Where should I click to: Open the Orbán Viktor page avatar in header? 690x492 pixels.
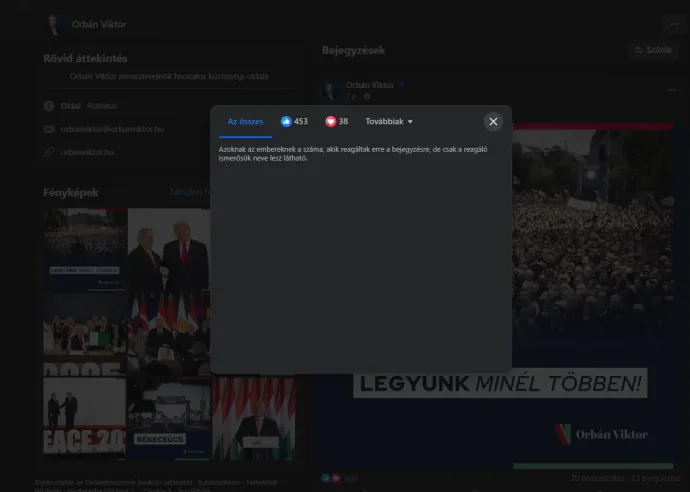pyautogui.click(x=55, y=24)
